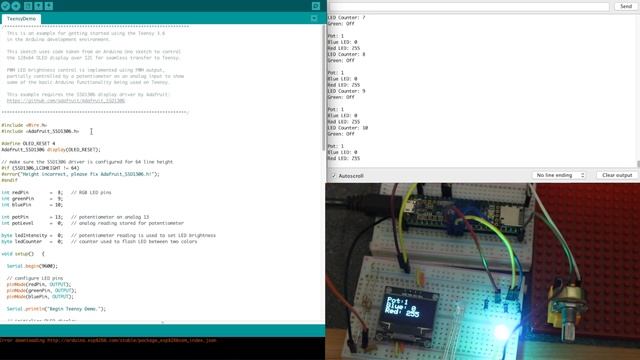This screenshot has width=640, height=360.
Task: Click 'LED Counter: 8' in serial output
Action: tap(347, 54)
